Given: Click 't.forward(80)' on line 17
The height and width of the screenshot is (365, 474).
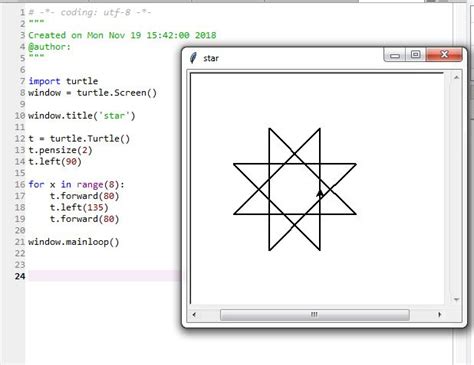Looking at the screenshot, I should [84, 196].
